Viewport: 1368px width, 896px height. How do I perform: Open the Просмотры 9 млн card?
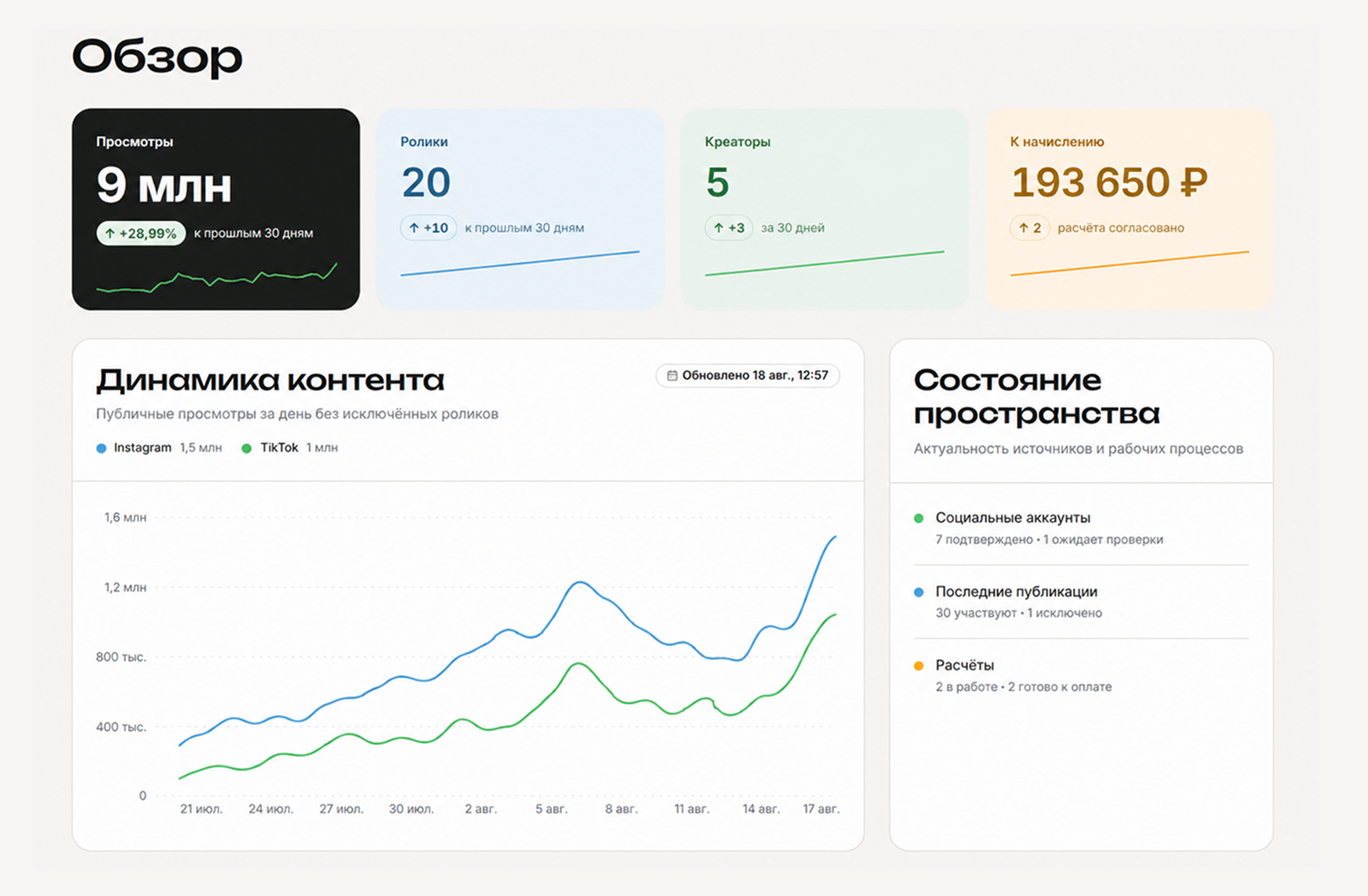pos(216,209)
